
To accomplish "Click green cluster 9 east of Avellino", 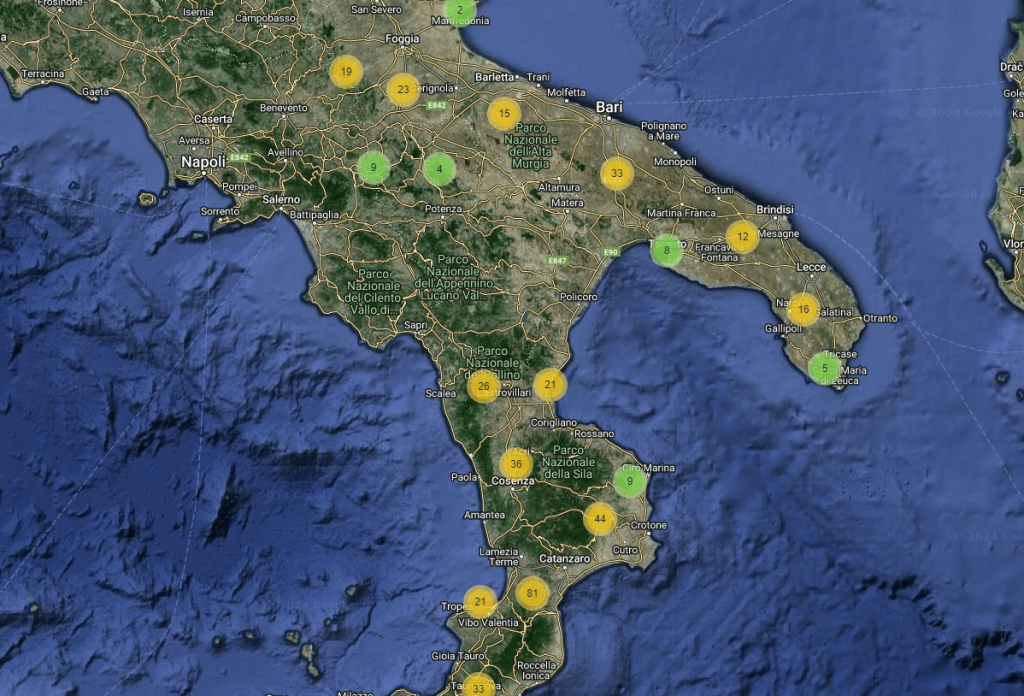I will (x=373, y=167).
